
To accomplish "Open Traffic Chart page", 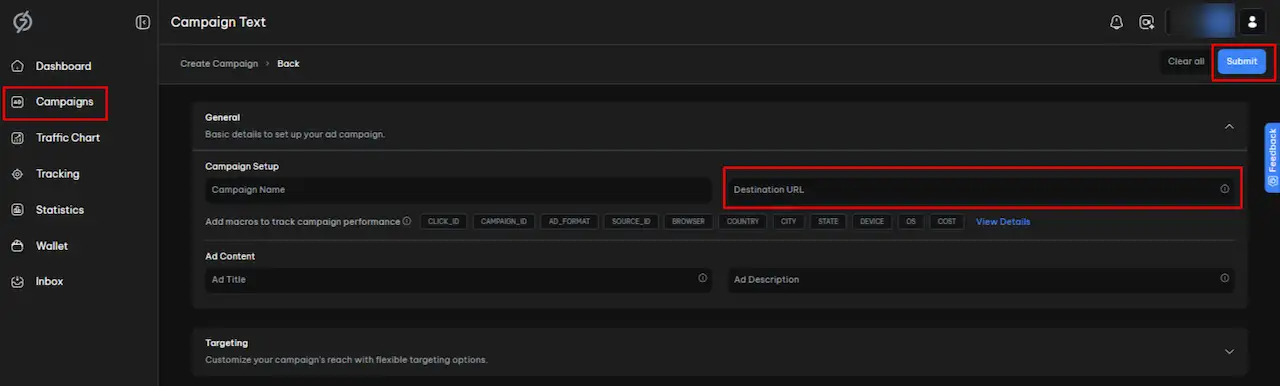I will pos(68,138).
